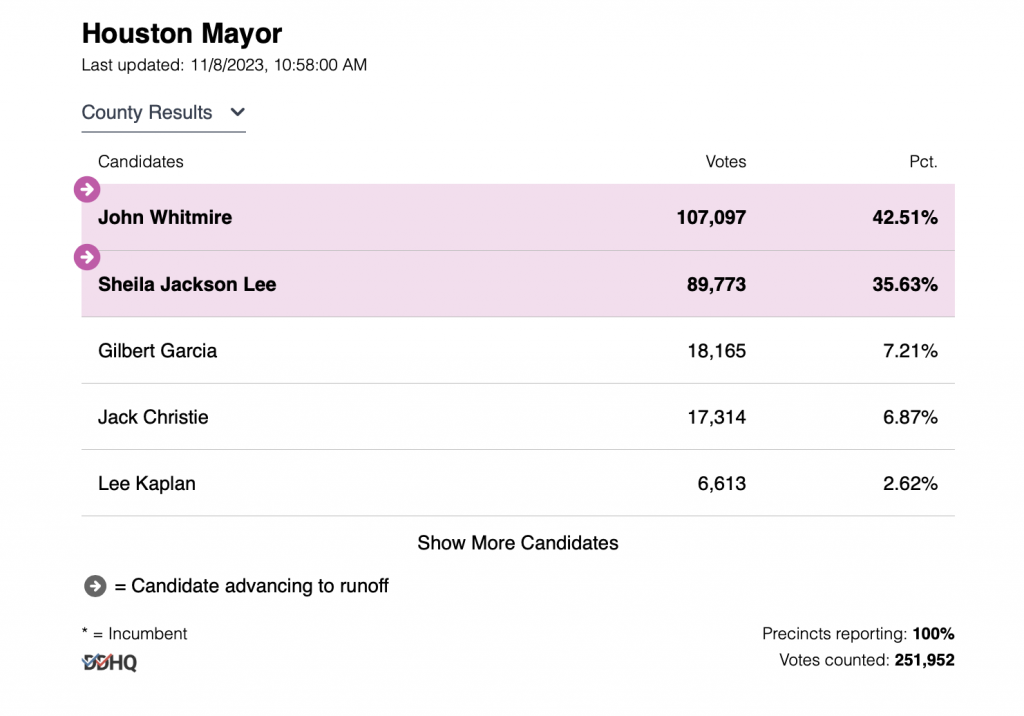Click the Pct. column header
The height and width of the screenshot is (716, 1024).
pyautogui.click(x=923, y=161)
